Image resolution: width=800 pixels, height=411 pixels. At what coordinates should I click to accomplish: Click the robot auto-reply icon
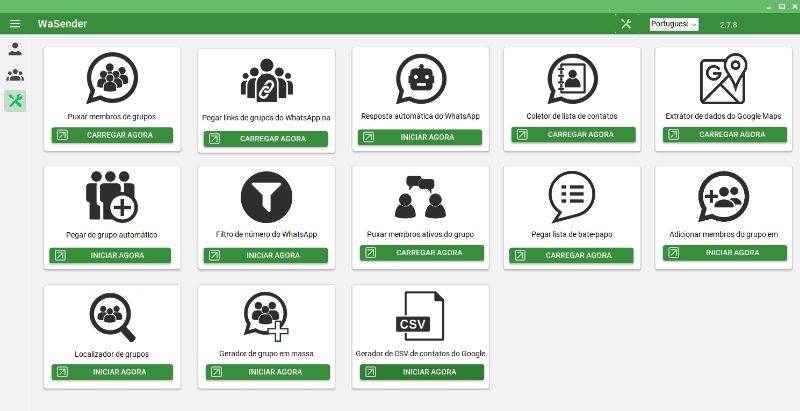coord(421,79)
